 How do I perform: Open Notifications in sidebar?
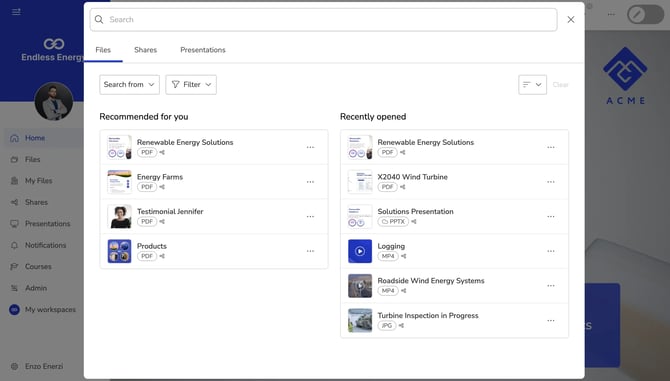tap(44, 245)
